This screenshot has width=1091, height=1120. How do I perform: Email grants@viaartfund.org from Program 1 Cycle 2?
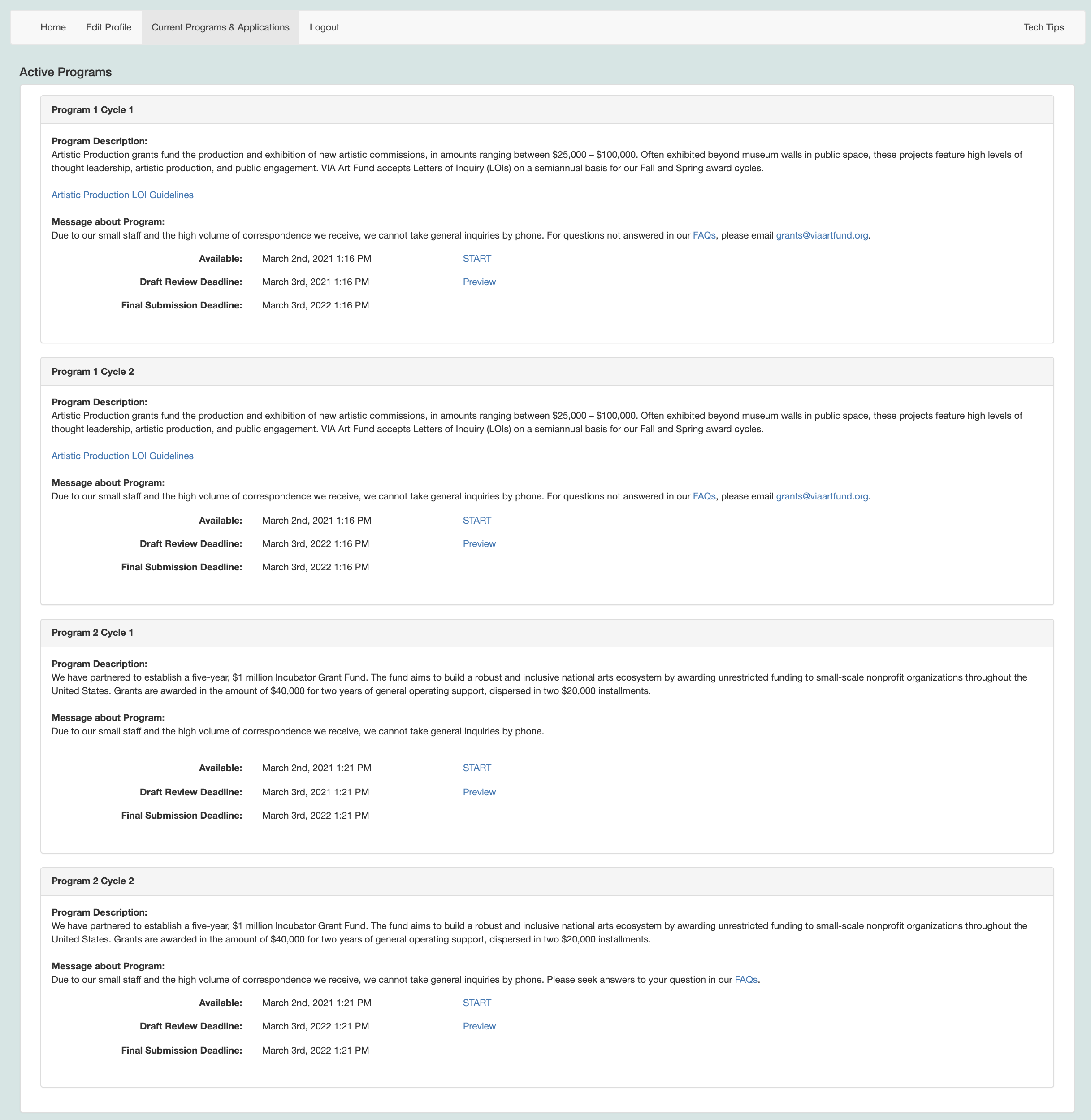pyautogui.click(x=822, y=496)
